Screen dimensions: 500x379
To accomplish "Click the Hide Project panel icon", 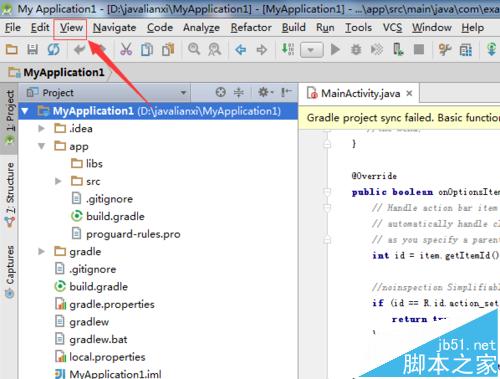I will pos(286,92).
